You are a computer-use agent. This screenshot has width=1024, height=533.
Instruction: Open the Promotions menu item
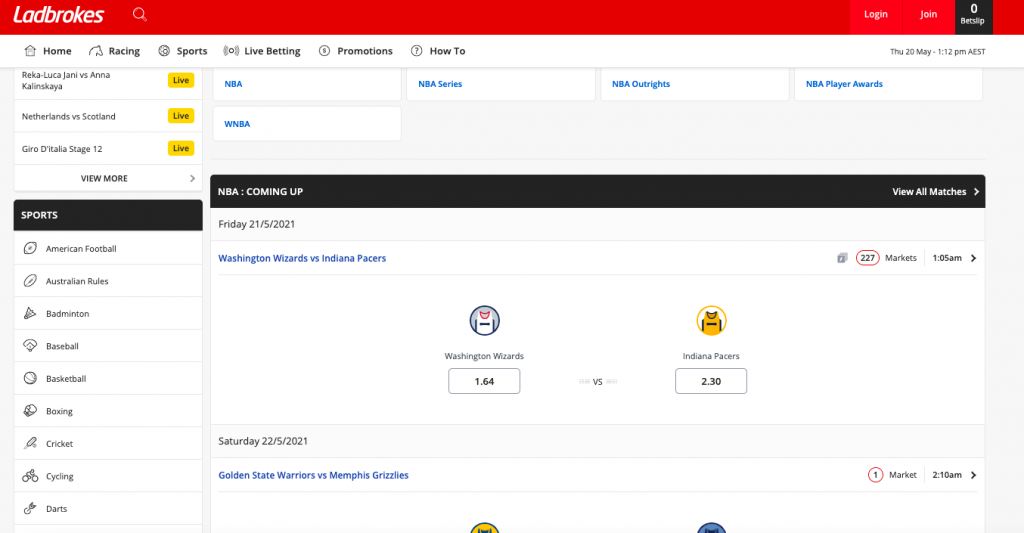pos(355,51)
